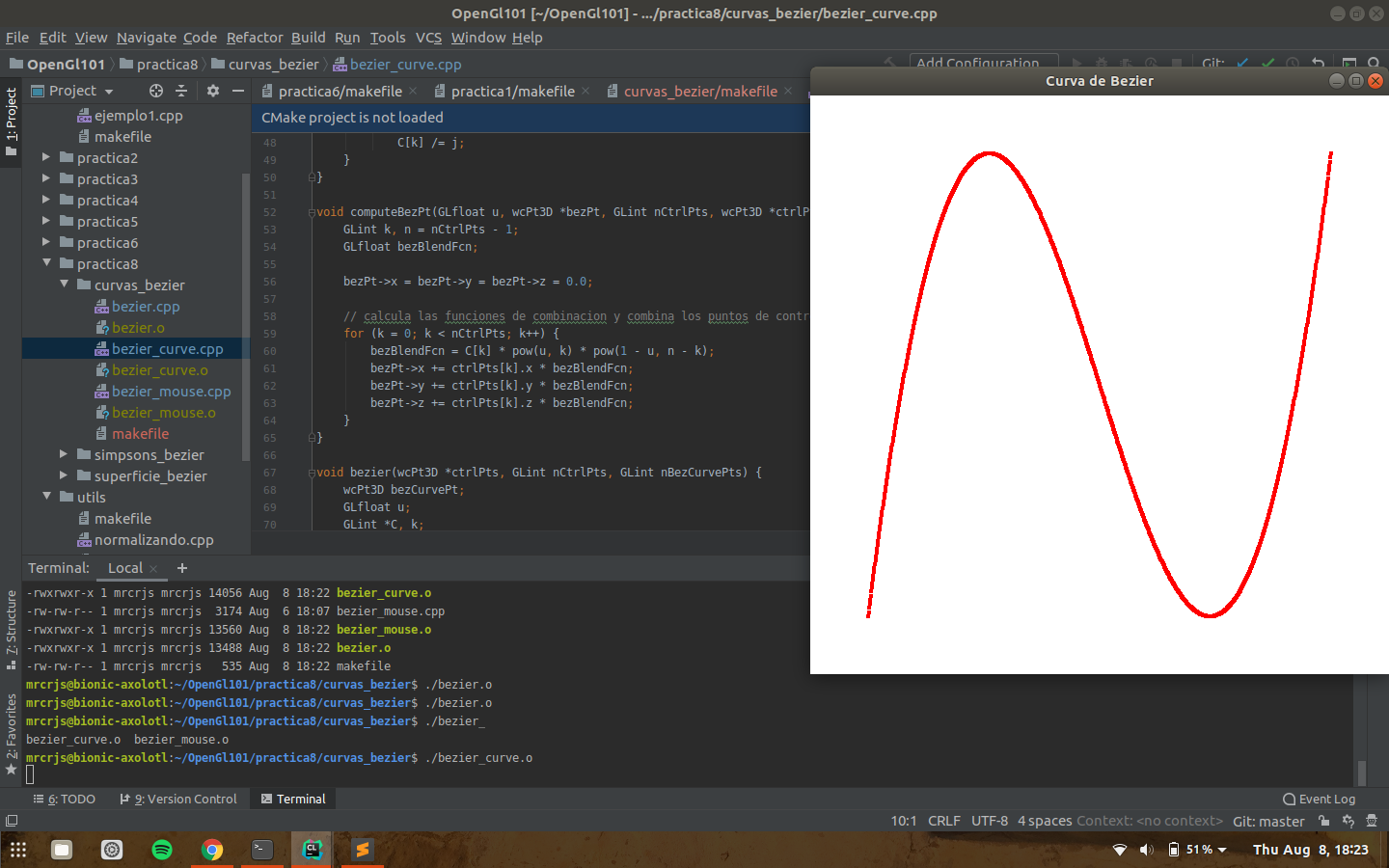Expand the practica2 folder
Viewport: 1389px width, 868px height.
[45, 157]
